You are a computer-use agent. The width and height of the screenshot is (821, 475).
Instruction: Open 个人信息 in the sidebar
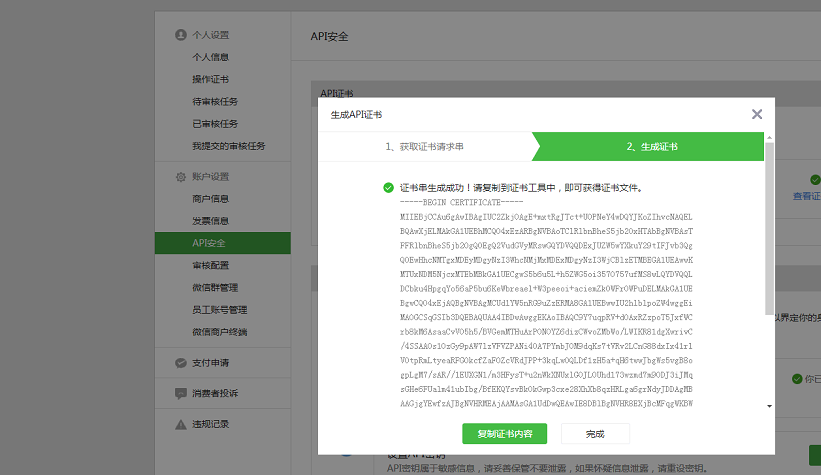coord(211,57)
